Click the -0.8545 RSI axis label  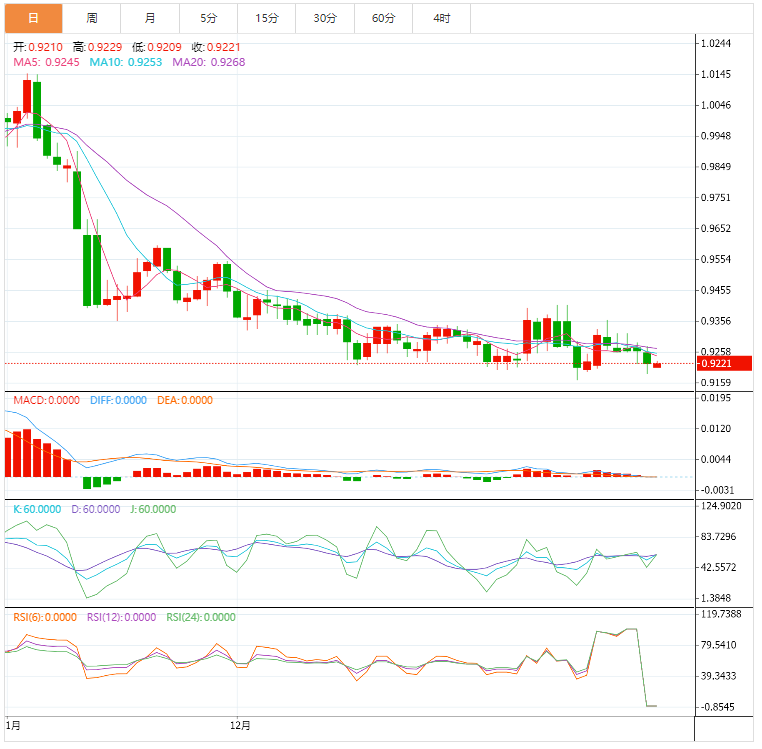coord(717,707)
